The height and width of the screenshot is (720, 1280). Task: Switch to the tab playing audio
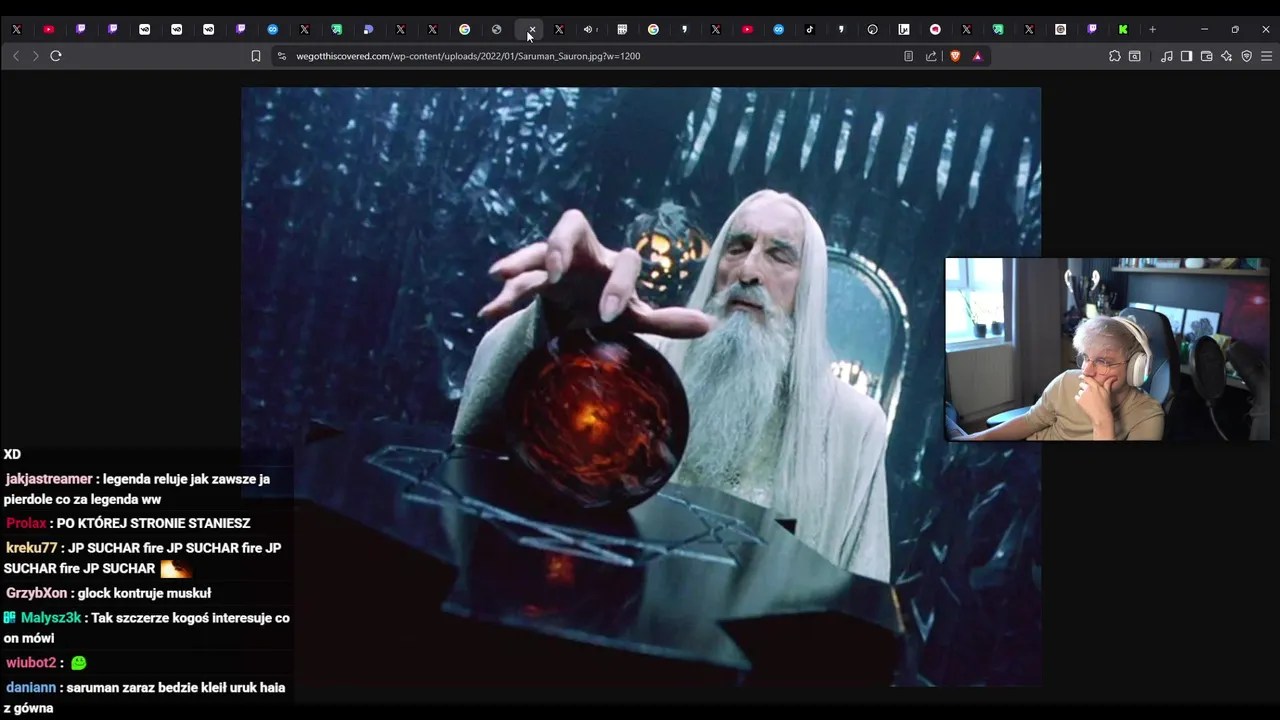pyautogui.click(x=588, y=29)
